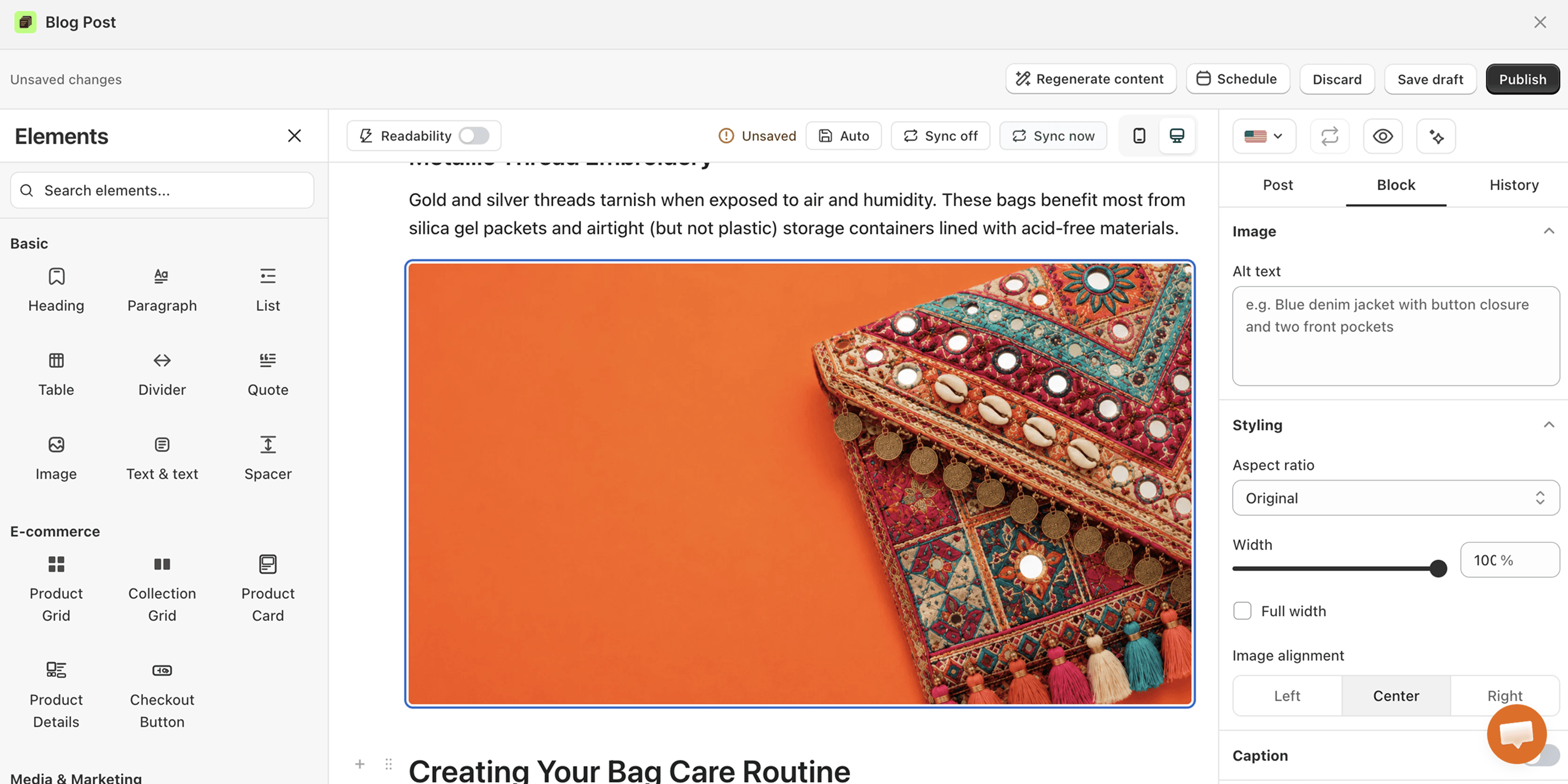1568x784 pixels.
Task: Open the language flag dropdown
Action: [1263, 136]
